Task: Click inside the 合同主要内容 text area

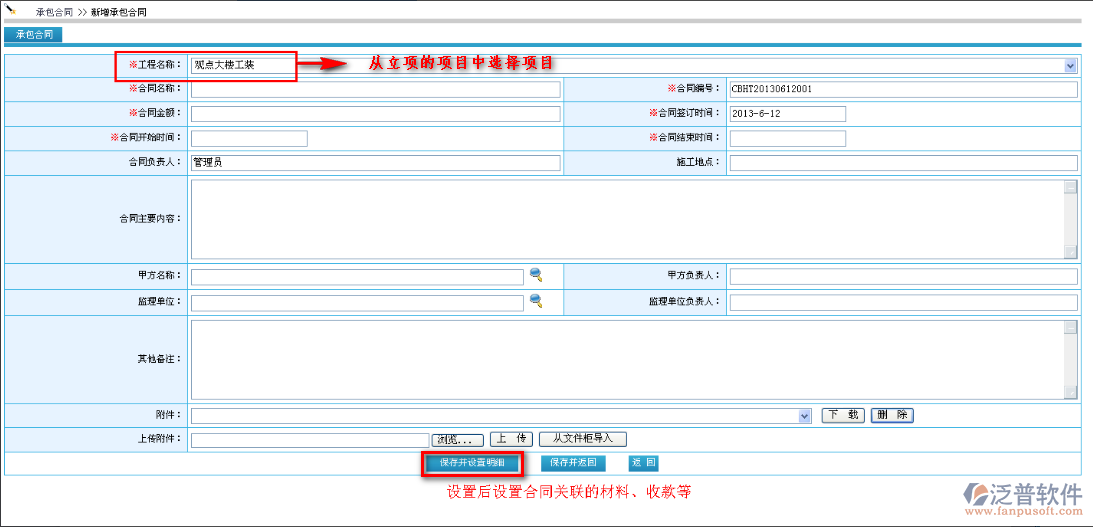Action: (x=625, y=219)
